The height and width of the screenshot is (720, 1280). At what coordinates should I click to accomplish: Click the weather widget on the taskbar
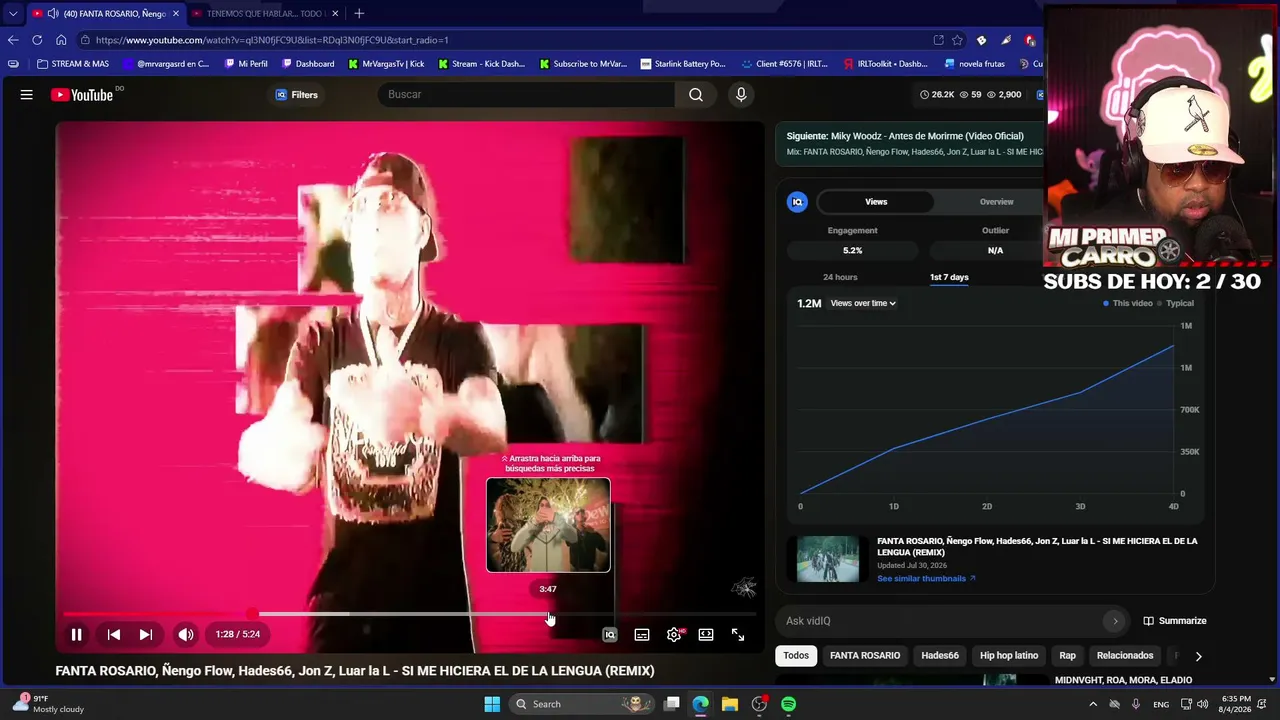tap(48, 704)
